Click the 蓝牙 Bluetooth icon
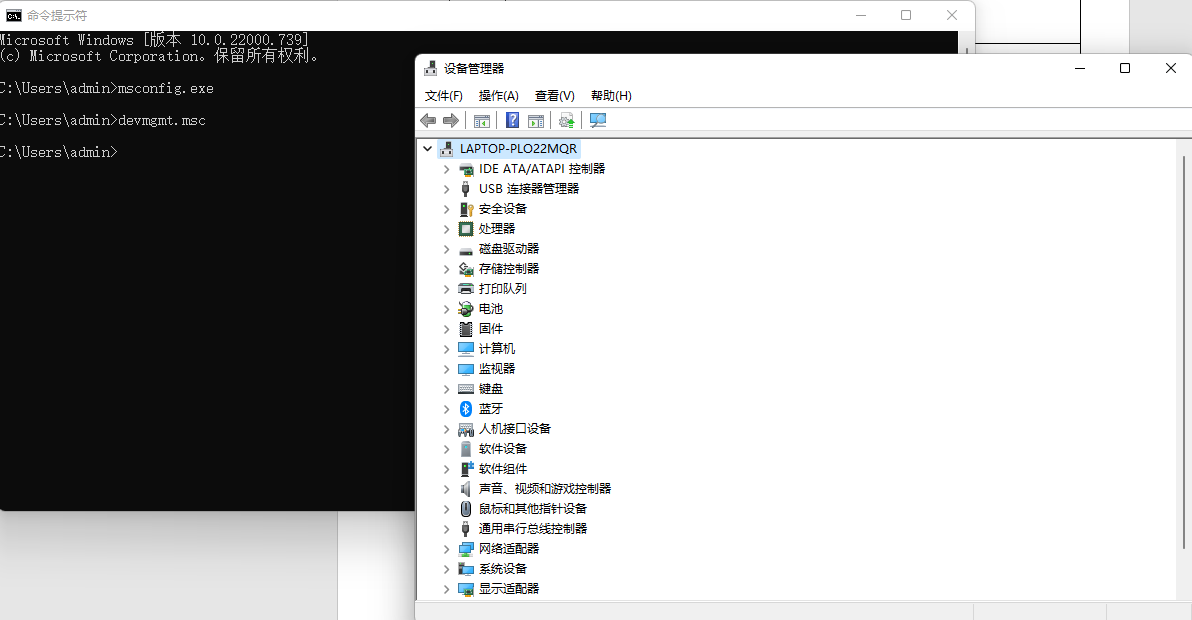Image resolution: width=1192 pixels, height=620 pixels. coord(466,409)
